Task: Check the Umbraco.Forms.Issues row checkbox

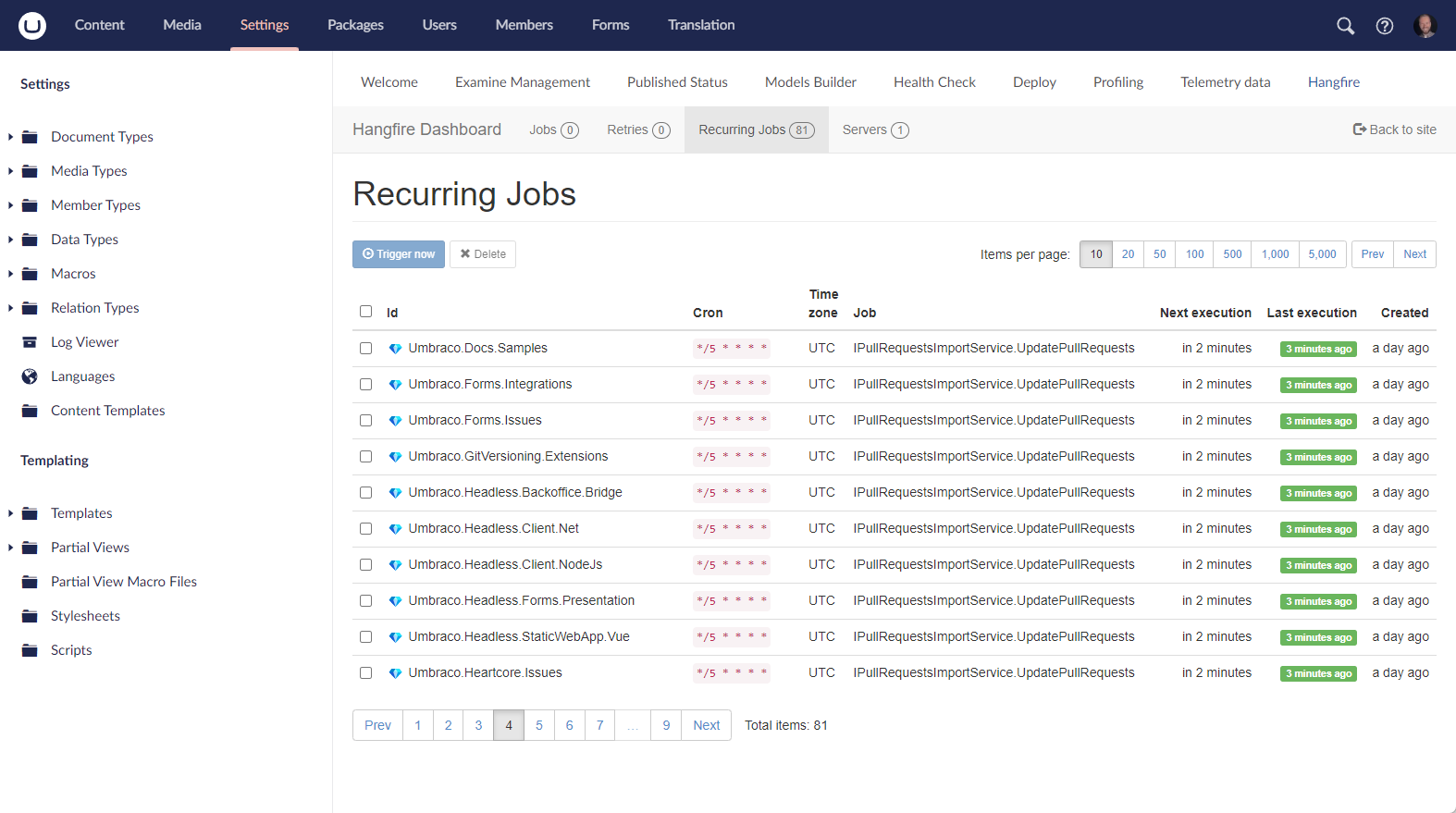Action: [x=365, y=421]
